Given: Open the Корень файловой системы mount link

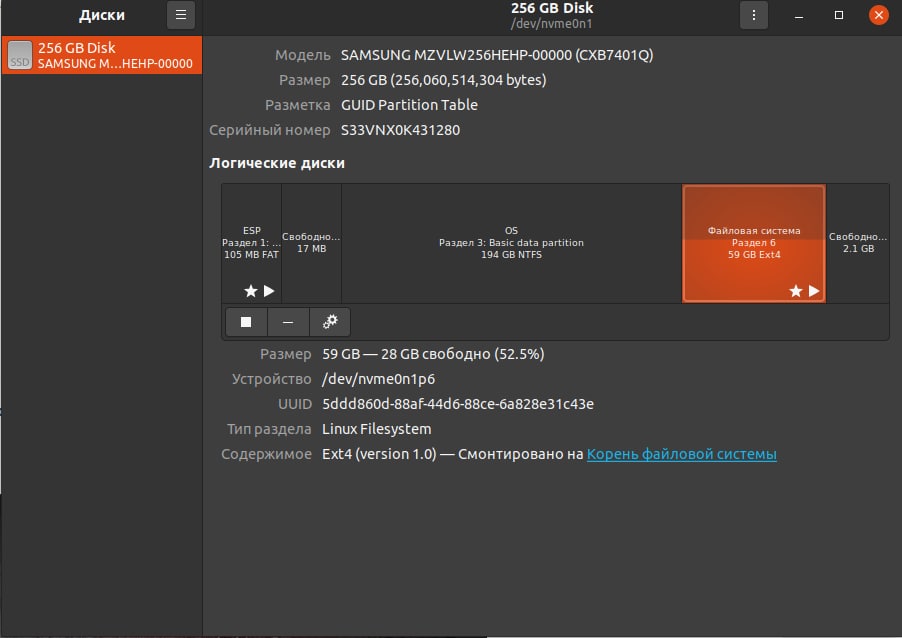Looking at the screenshot, I should pos(681,454).
